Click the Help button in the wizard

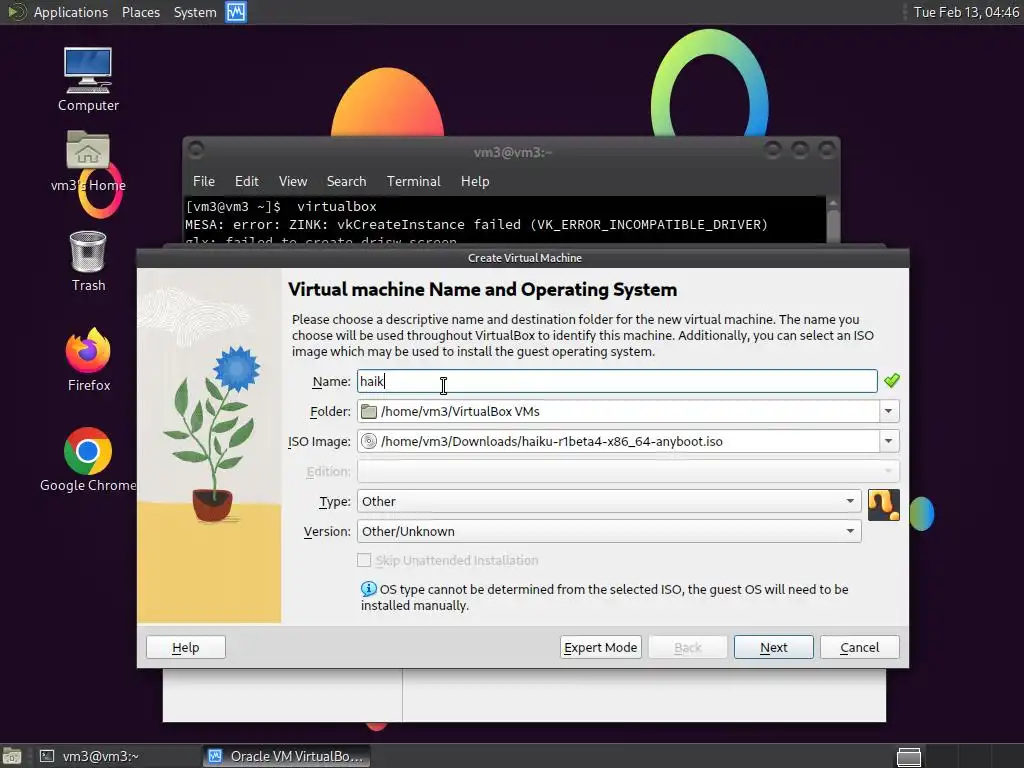tap(185, 647)
